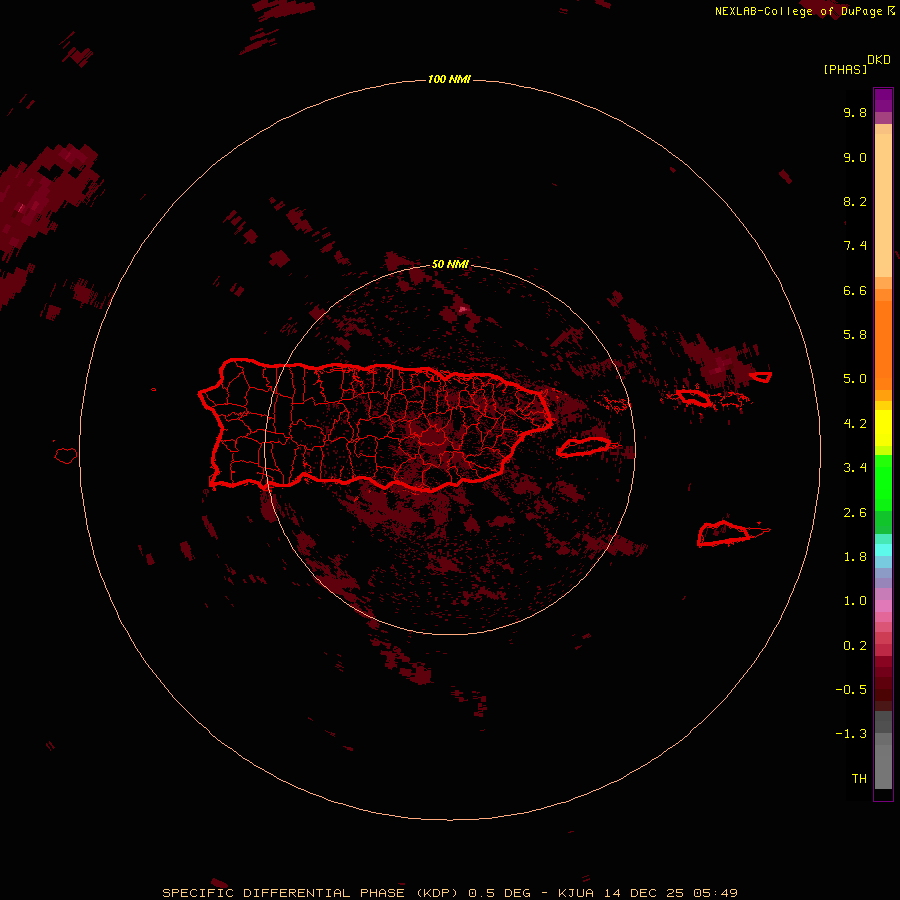Pick the bright green band of color bar
Viewport: 900px width, 900px height.
tap(883, 483)
